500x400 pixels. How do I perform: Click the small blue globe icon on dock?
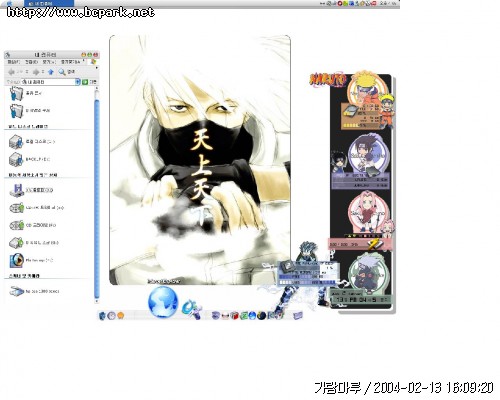[x=252, y=315]
